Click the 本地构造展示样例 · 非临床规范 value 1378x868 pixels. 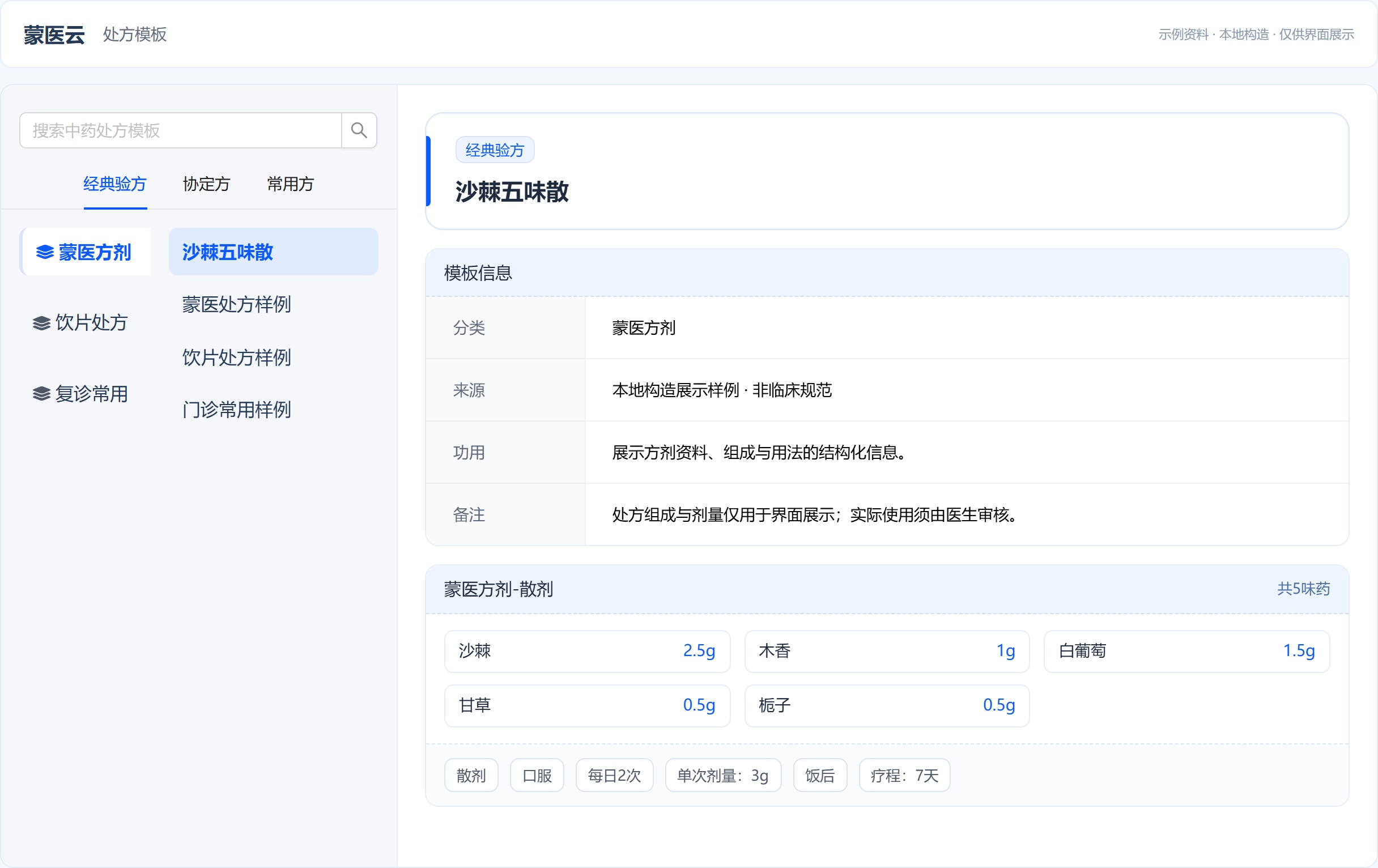(x=722, y=391)
